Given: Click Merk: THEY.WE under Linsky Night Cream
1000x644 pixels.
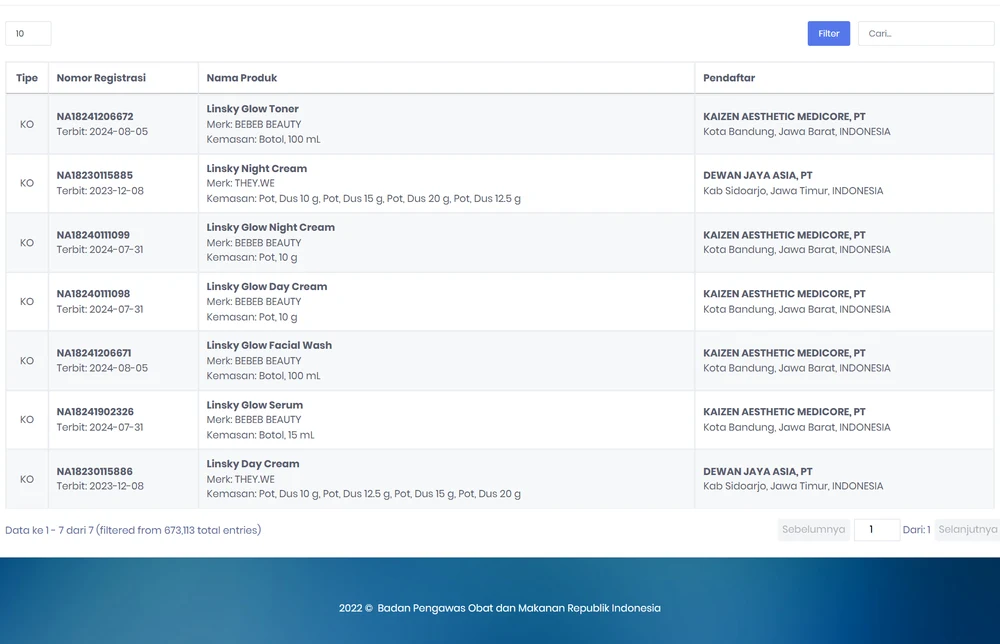Looking at the screenshot, I should click(240, 183).
